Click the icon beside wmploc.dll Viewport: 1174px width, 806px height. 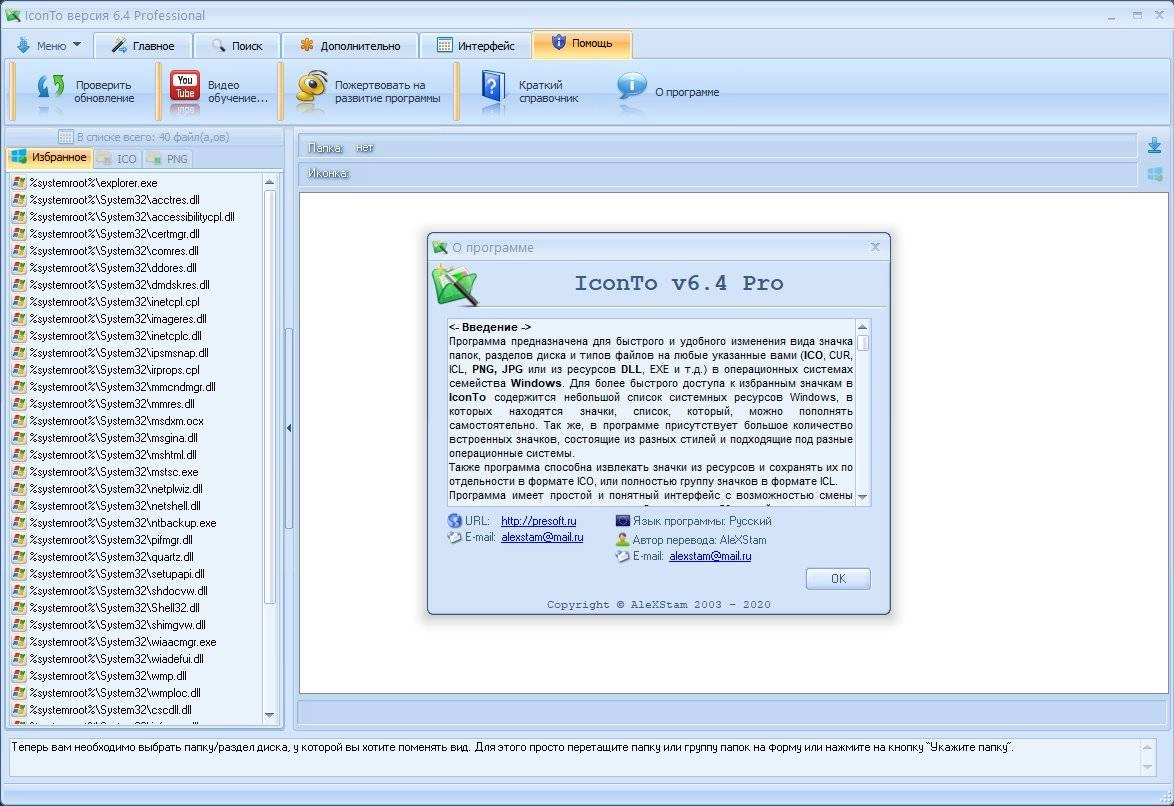pos(19,693)
